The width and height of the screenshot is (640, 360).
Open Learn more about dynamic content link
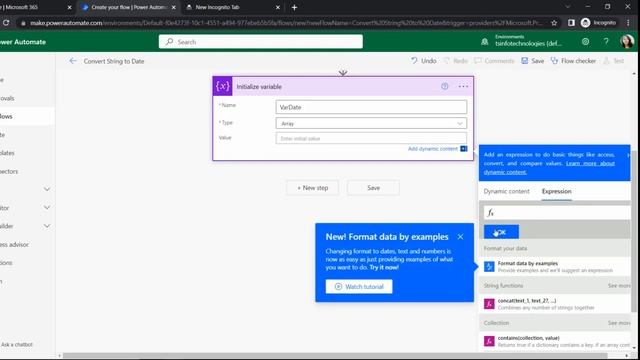549,168
